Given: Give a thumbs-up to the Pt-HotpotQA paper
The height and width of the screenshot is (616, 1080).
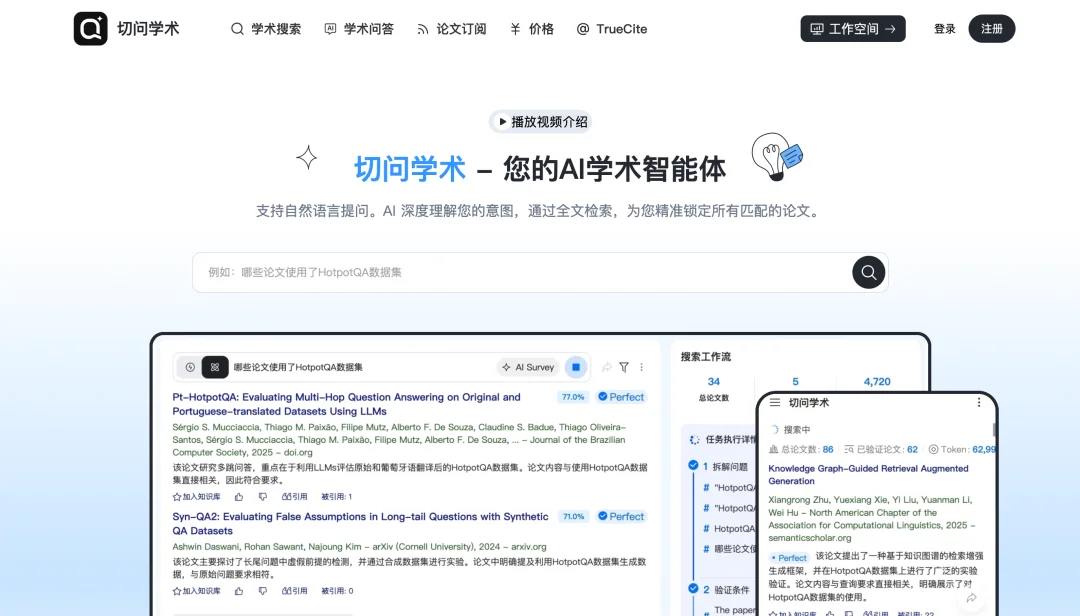Looking at the screenshot, I should click(239, 496).
